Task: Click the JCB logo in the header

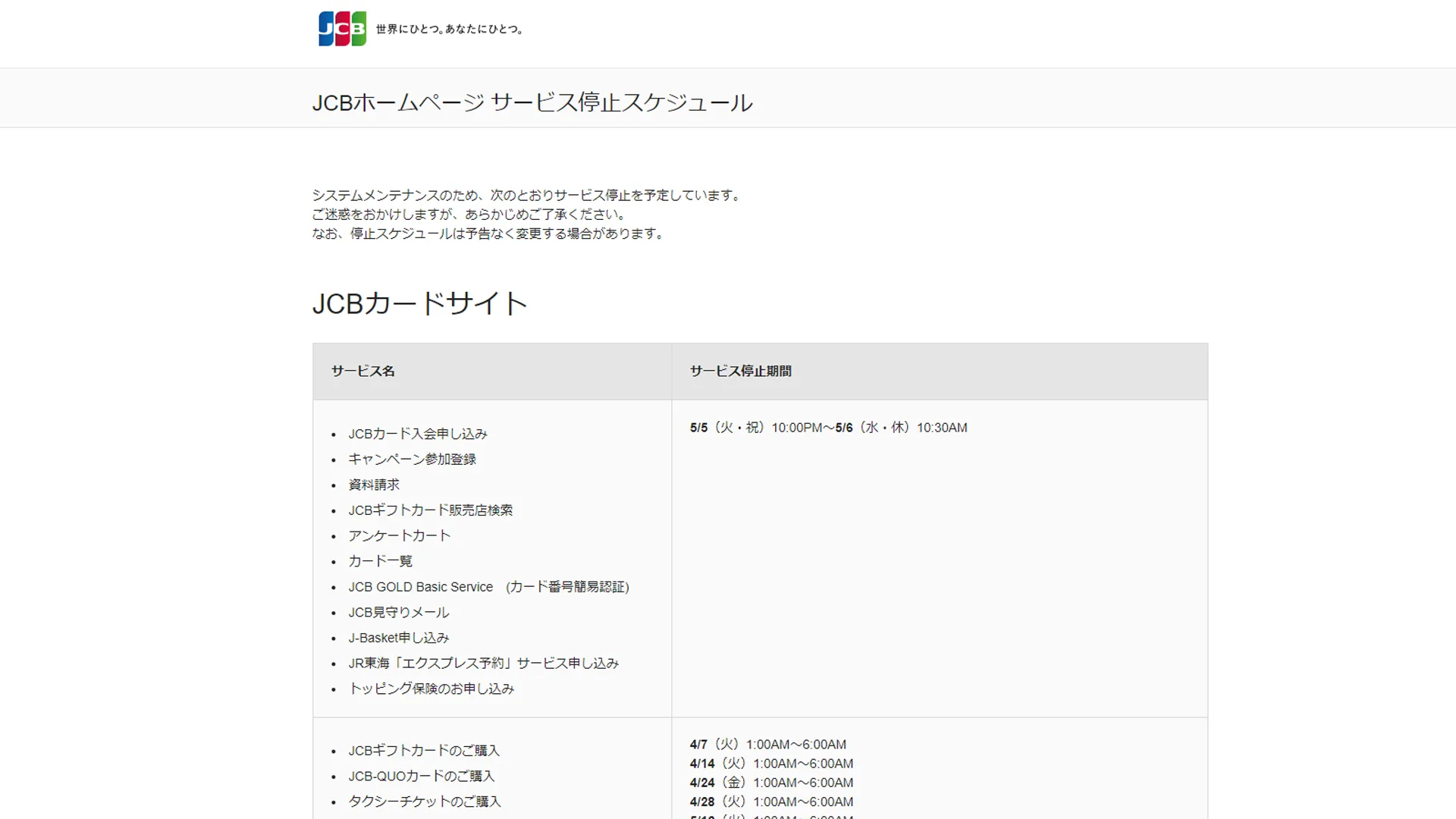Action: point(342,29)
